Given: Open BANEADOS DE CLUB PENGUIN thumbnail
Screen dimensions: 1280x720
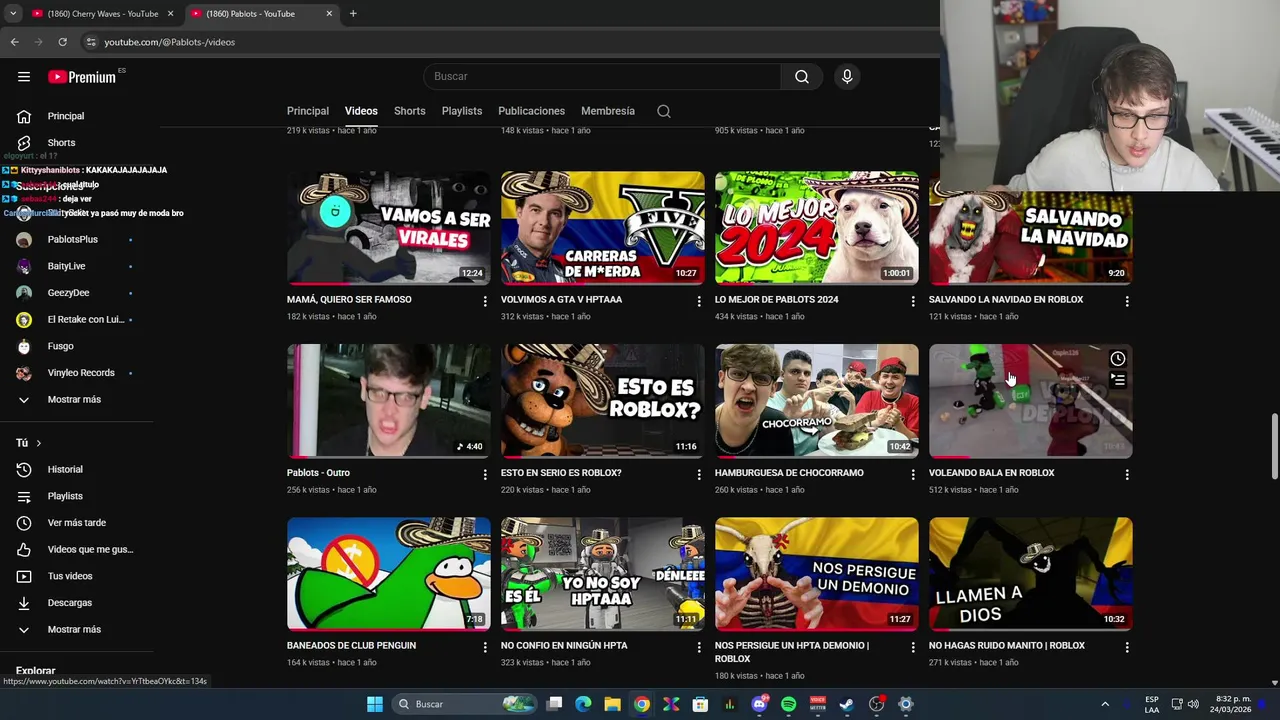Looking at the screenshot, I should [389, 574].
